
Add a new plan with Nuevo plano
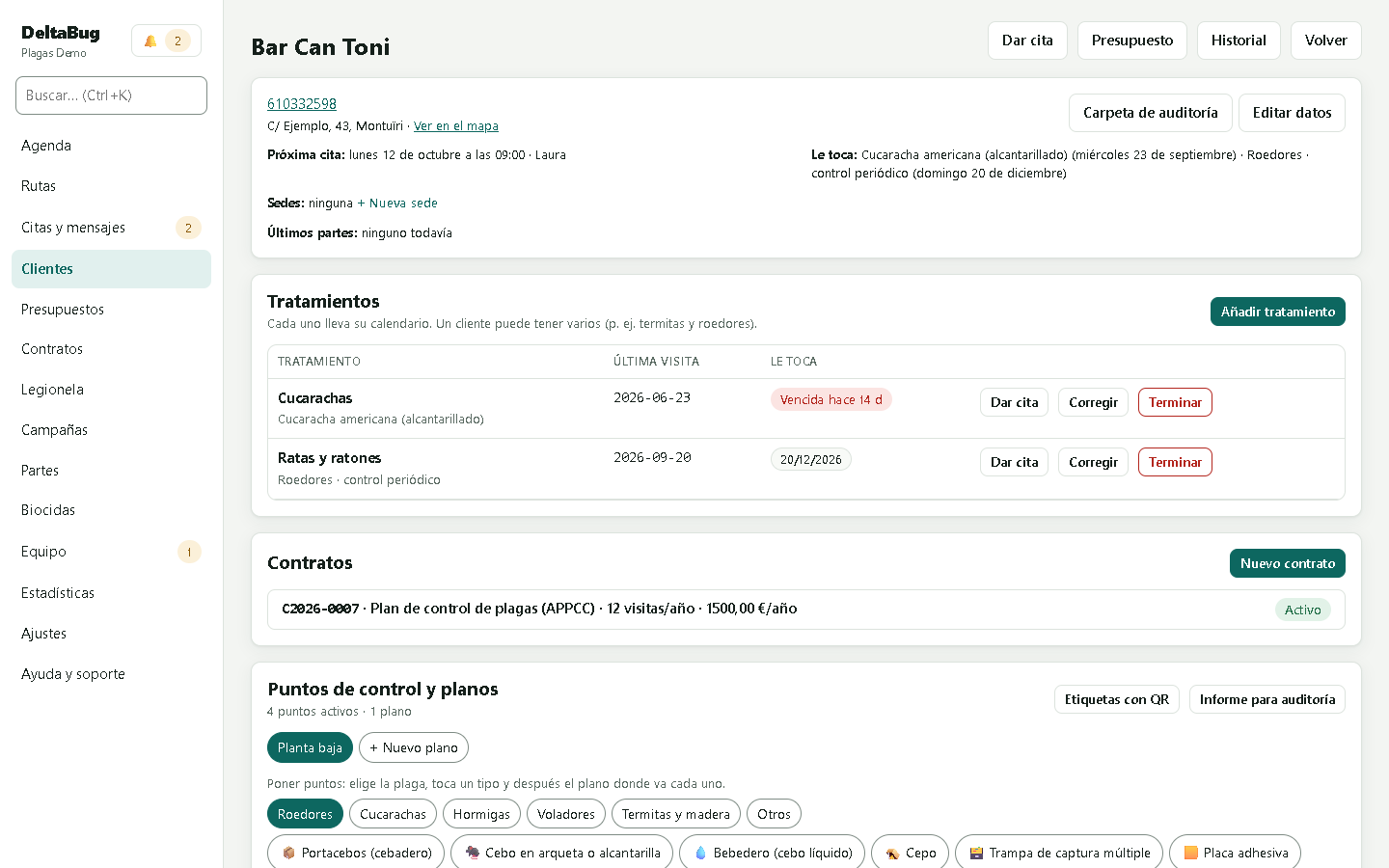pos(414,747)
